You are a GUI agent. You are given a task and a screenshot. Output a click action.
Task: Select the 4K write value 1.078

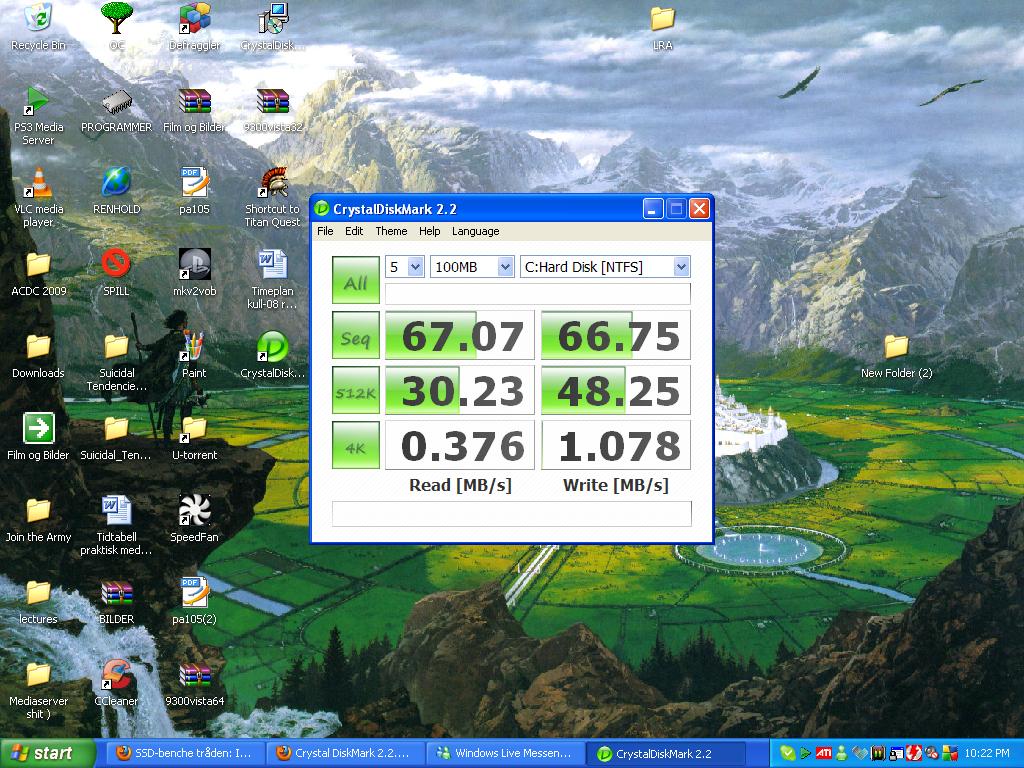click(x=616, y=445)
